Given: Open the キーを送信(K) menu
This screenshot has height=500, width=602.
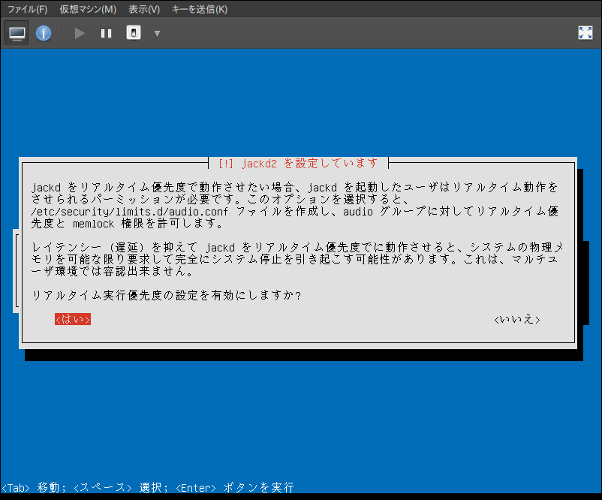Looking at the screenshot, I should [x=200, y=9].
